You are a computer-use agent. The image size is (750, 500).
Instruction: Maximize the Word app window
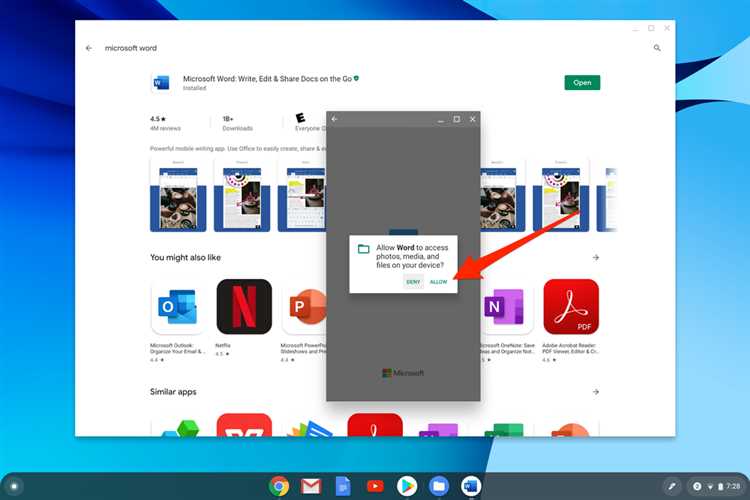(457, 119)
